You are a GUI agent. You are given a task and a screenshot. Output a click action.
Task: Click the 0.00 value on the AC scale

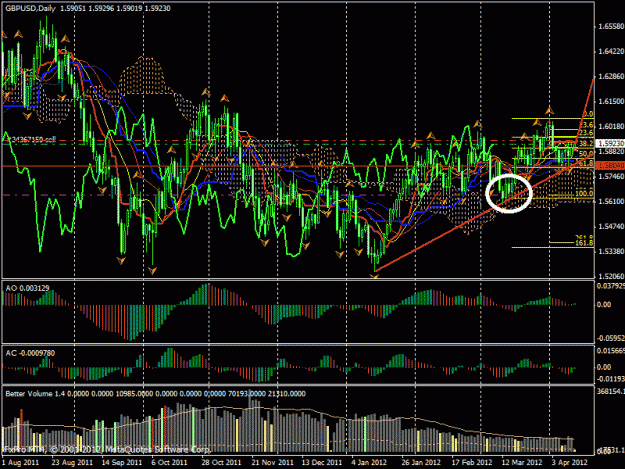coord(603,367)
